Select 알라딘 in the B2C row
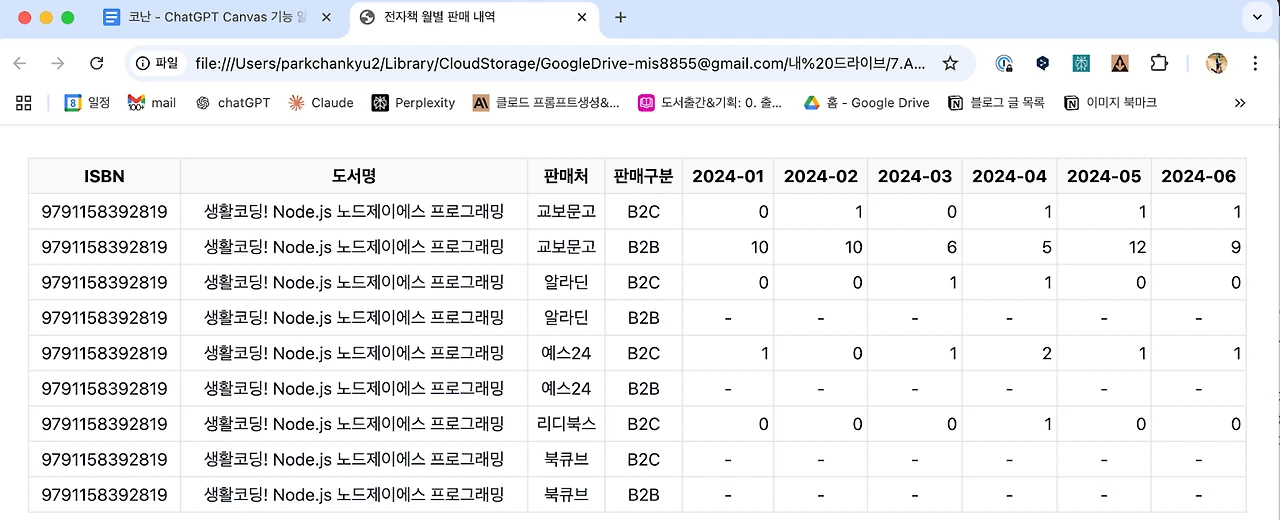The width and height of the screenshot is (1280, 520). tap(566, 283)
